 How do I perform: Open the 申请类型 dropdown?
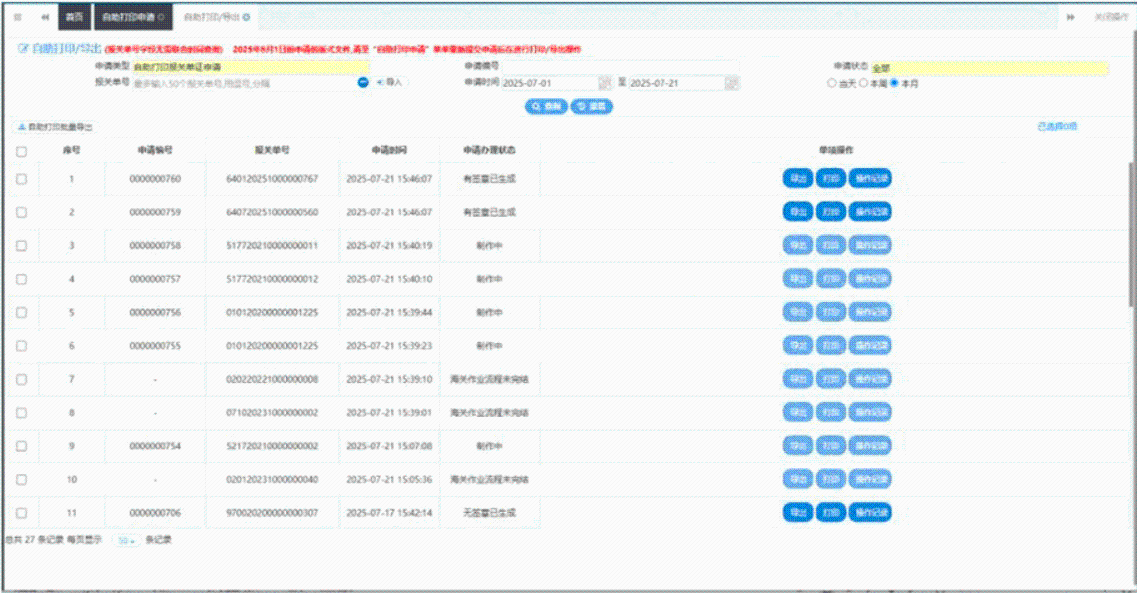point(250,67)
